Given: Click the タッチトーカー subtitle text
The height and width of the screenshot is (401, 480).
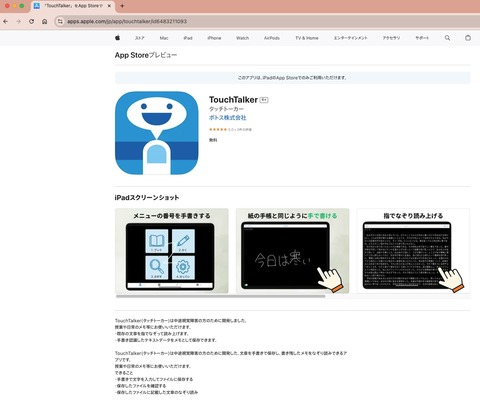Looking at the screenshot, I should (x=226, y=109).
